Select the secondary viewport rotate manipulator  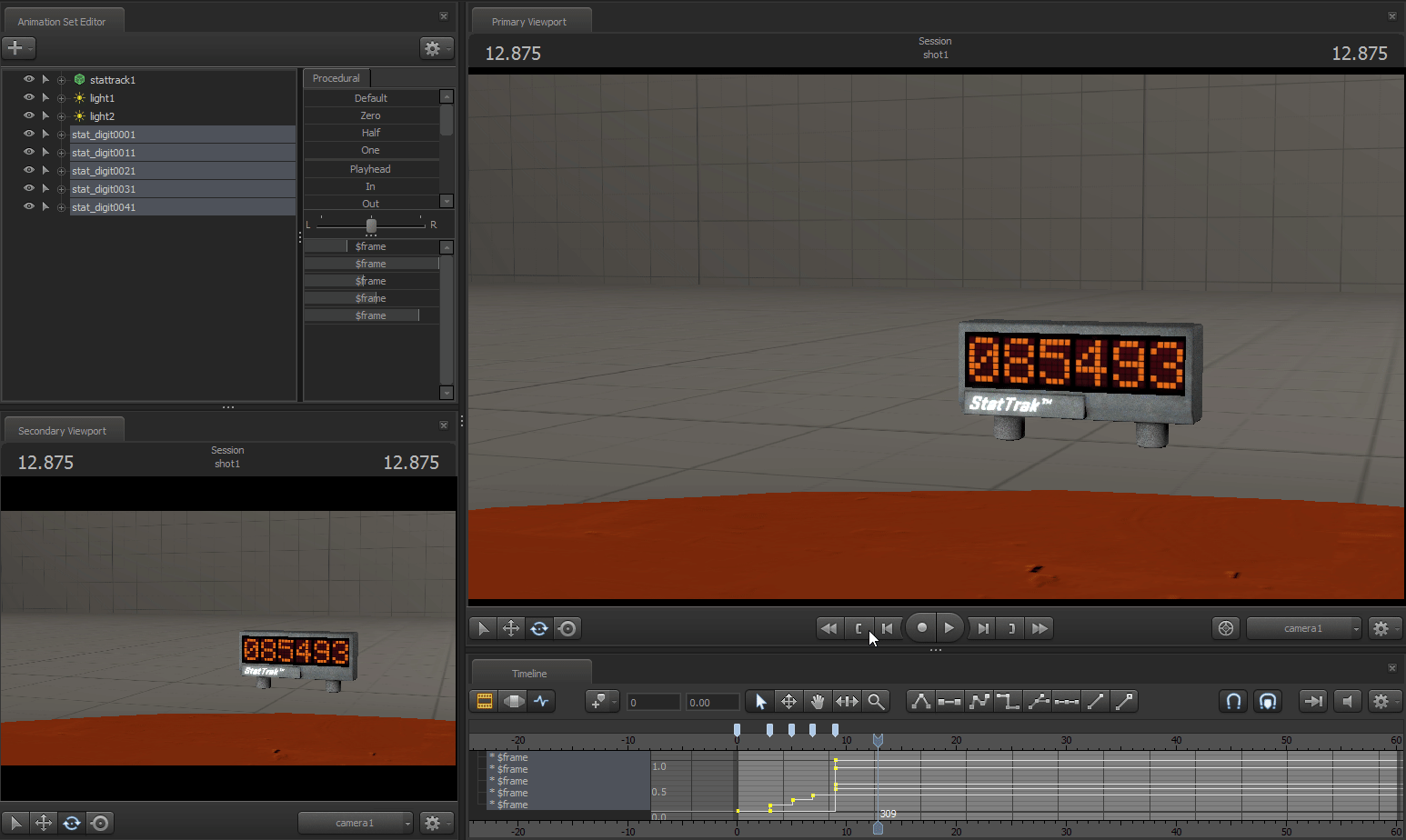72,823
